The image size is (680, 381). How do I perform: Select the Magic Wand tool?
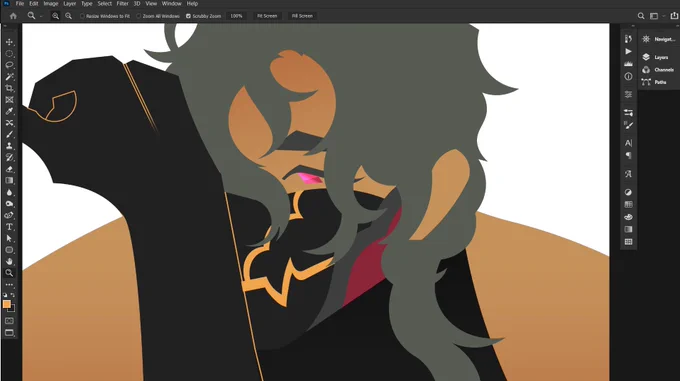point(9,77)
